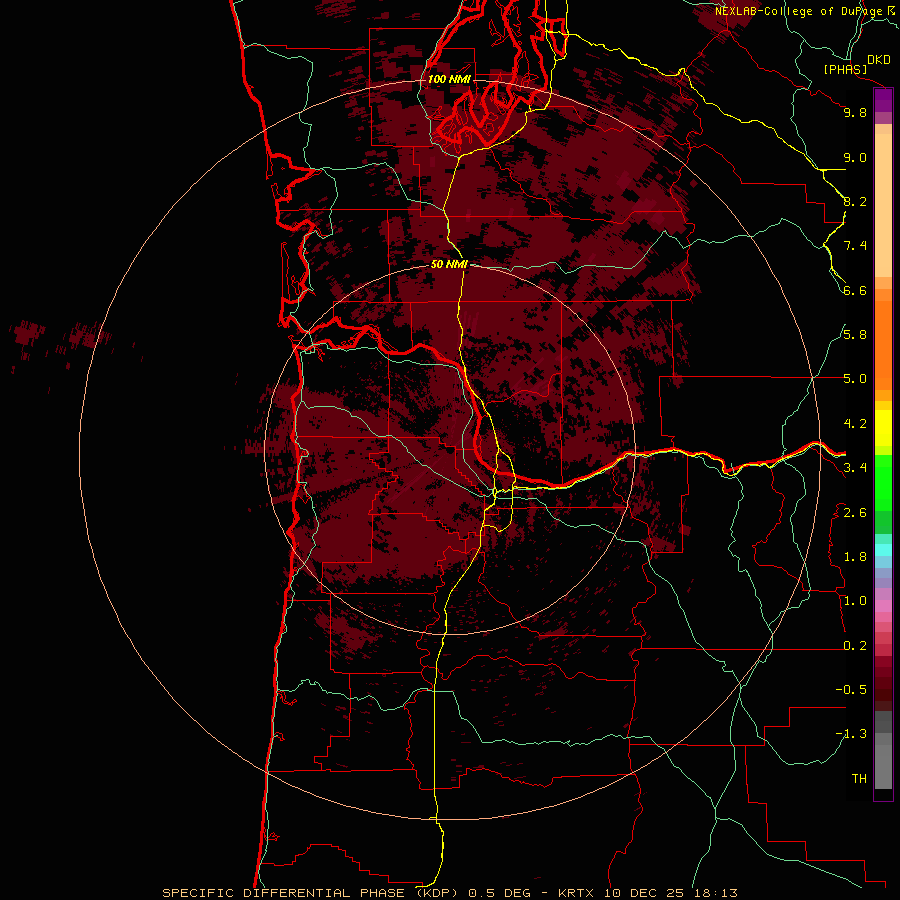Click the 5.0 scale value
This screenshot has height=900, width=900.
(x=855, y=379)
